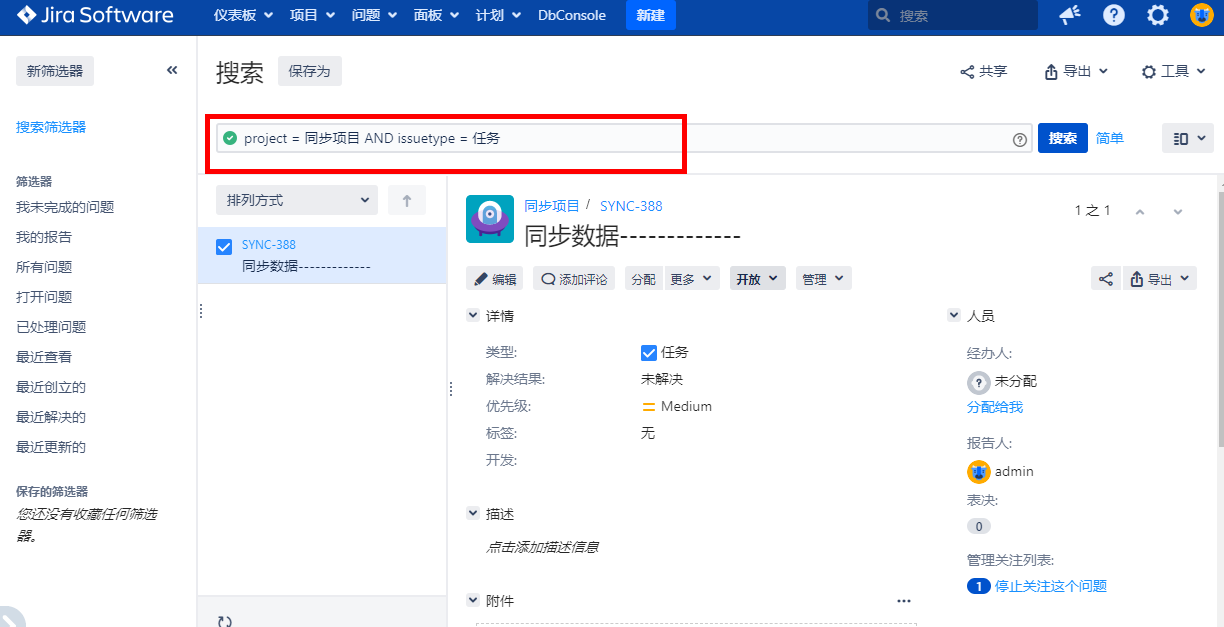Click the JQL syntax help icon
Screen dimensions: 1224x627
[1020, 140]
